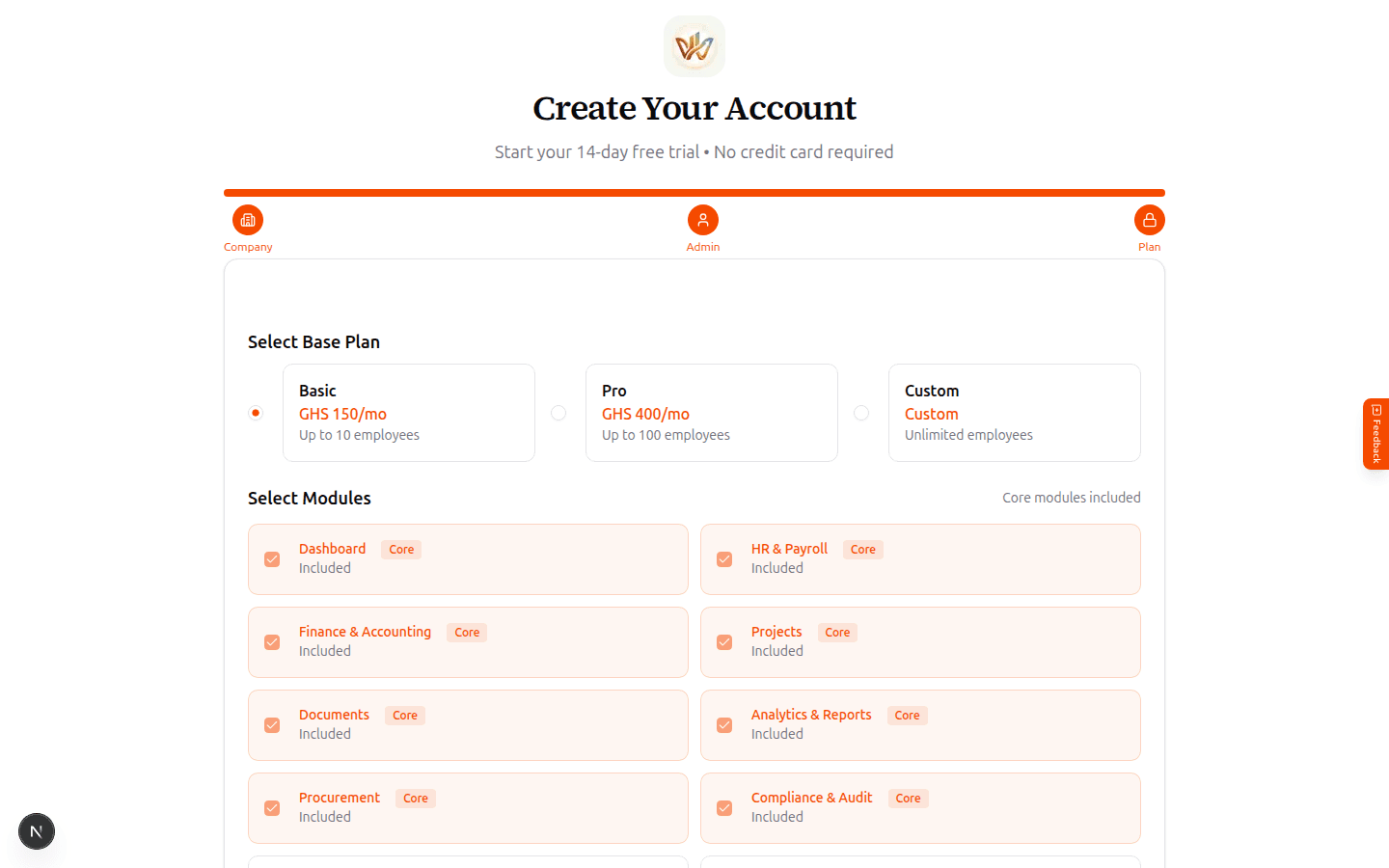The width and height of the screenshot is (1389, 868).
Task: Click the Core badge beside Projects
Action: click(837, 633)
